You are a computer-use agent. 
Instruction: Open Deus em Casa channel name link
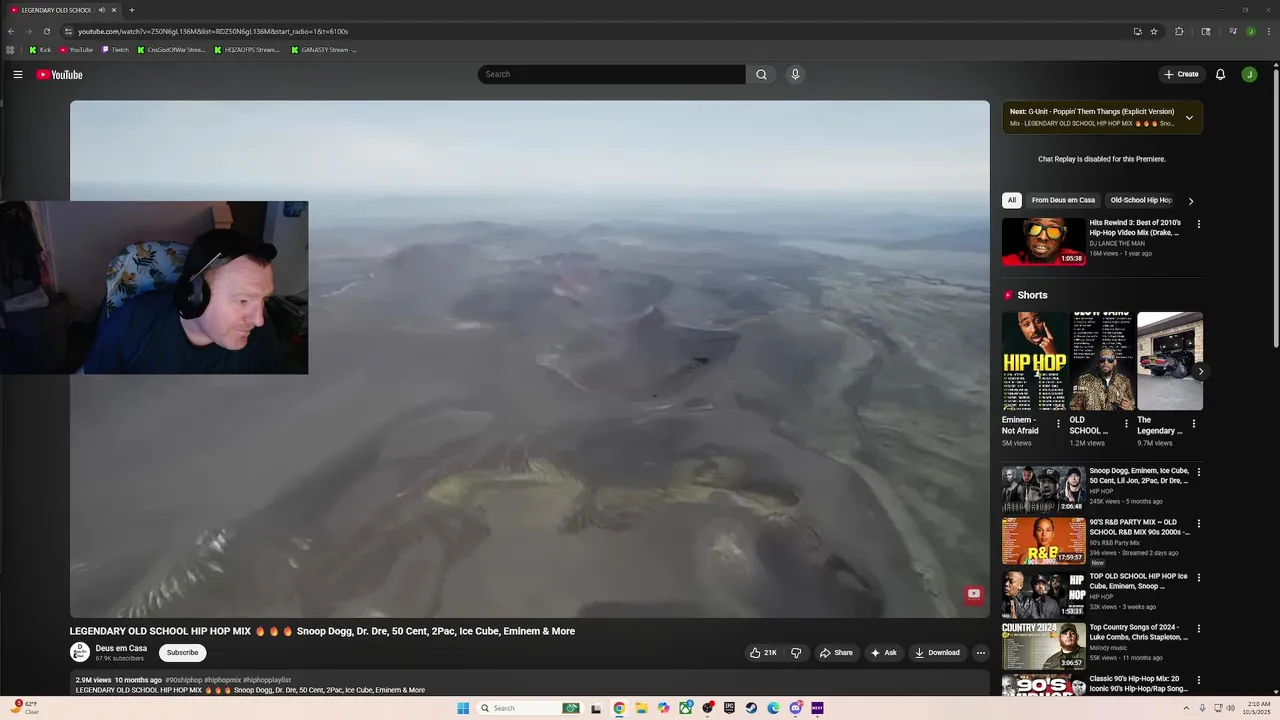pos(121,648)
